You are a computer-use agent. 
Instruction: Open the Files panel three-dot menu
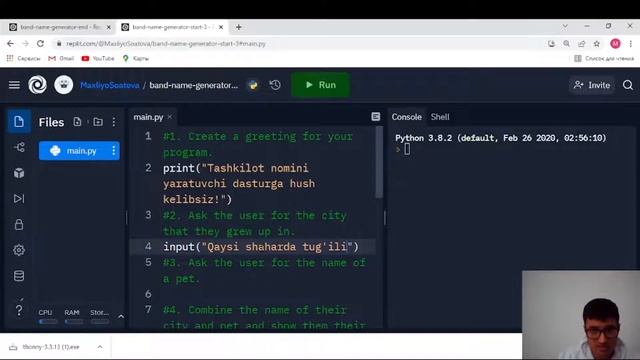click(114, 122)
